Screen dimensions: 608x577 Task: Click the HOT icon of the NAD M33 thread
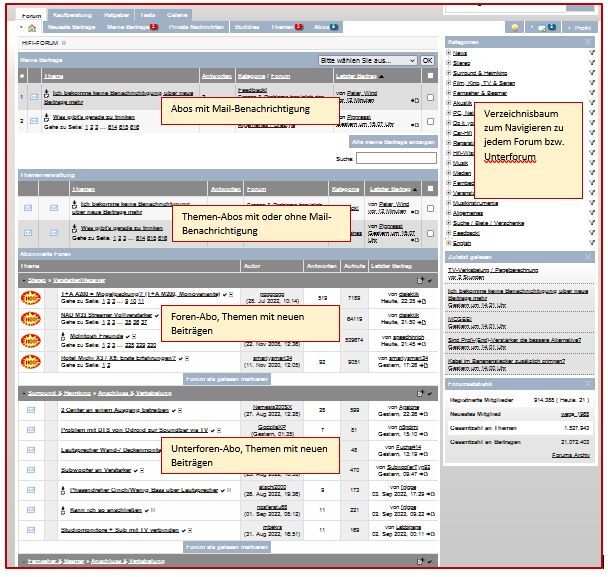click(31, 319)
